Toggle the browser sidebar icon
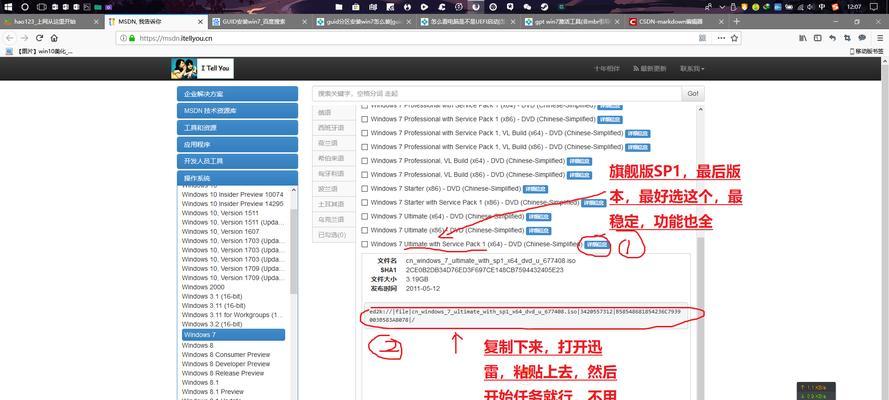The image size is (889, 400). click(x=817, y=38)
